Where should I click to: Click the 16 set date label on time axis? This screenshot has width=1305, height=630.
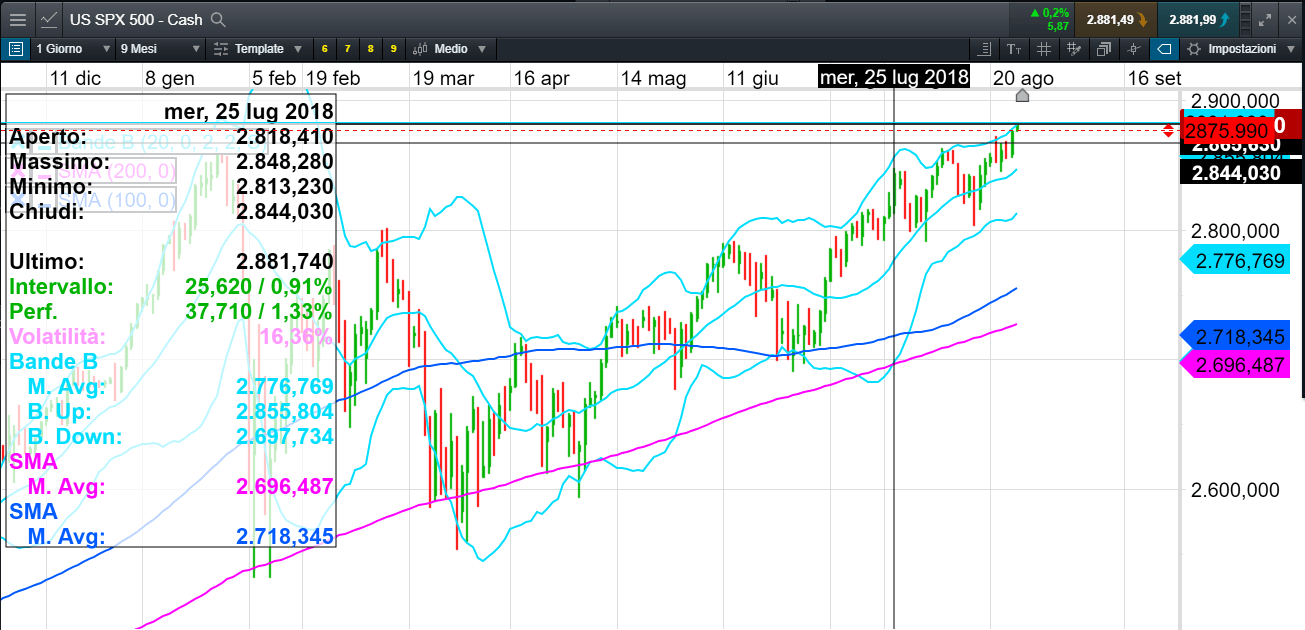coord(1154,78)
